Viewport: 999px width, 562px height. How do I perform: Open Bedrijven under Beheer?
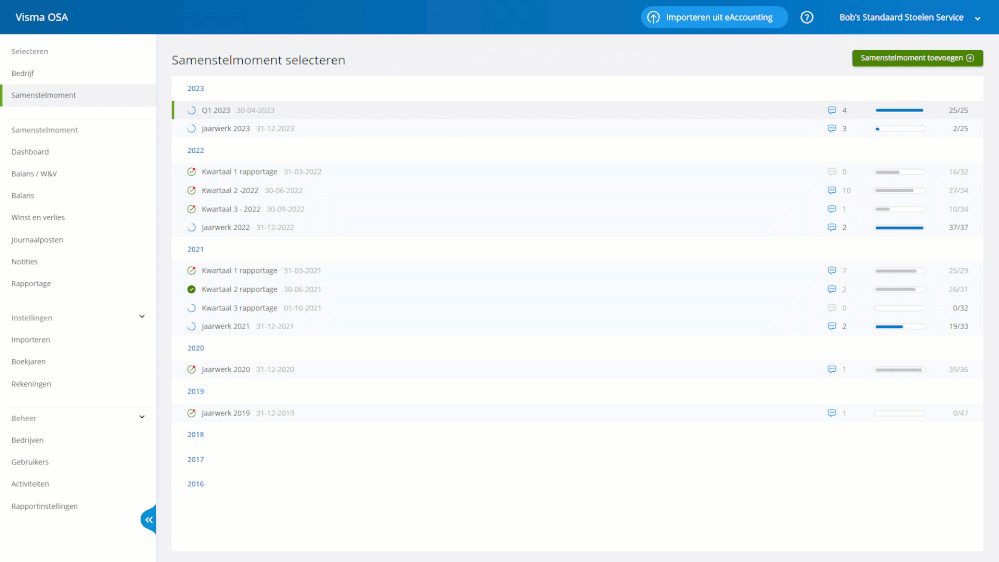(27, 440)
